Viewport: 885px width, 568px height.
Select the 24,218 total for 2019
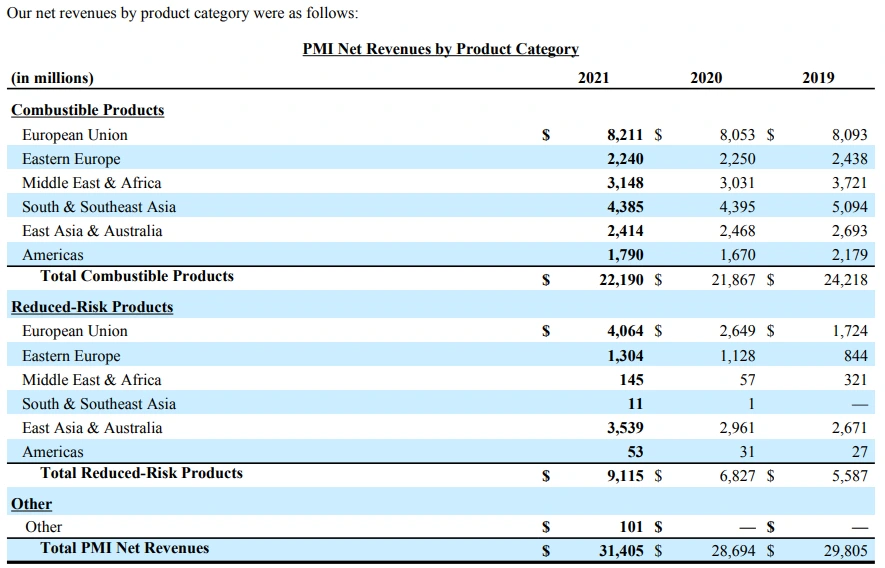click(x=845, y=280)
